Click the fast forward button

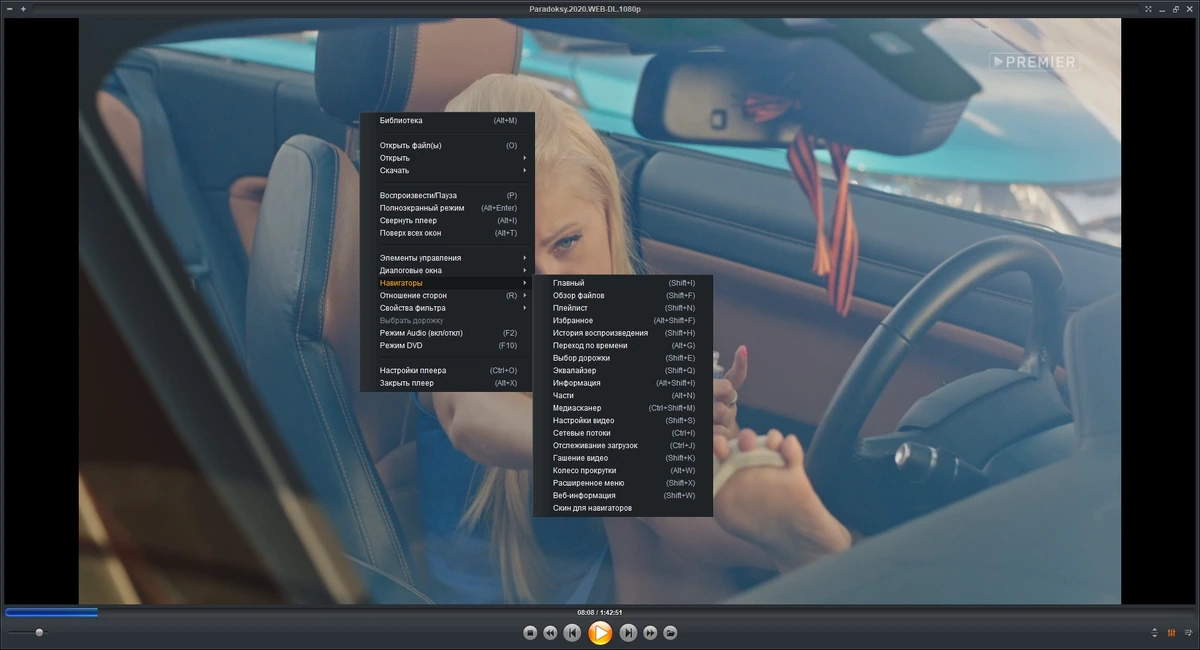(650, 632)
